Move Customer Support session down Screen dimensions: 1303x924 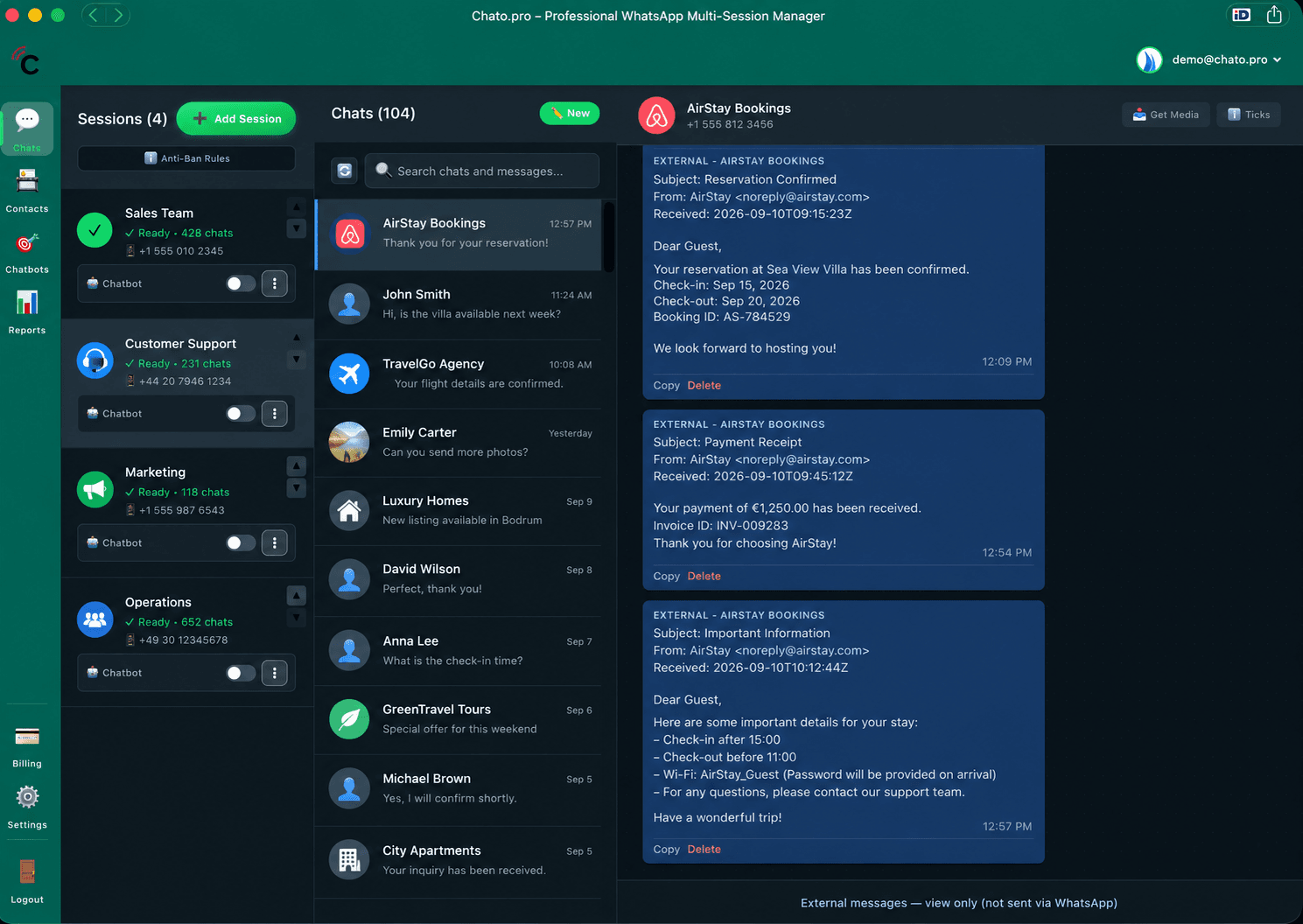[x=297, y=360]
